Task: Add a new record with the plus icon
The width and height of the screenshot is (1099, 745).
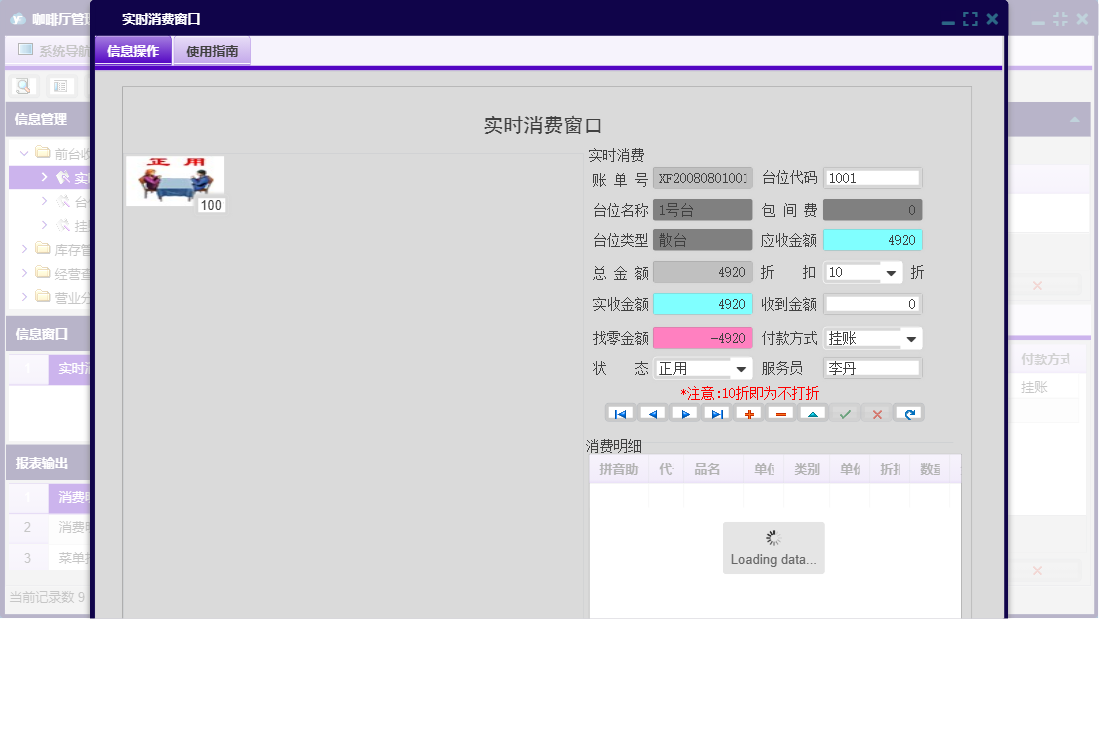Action: tap(748, 412)
